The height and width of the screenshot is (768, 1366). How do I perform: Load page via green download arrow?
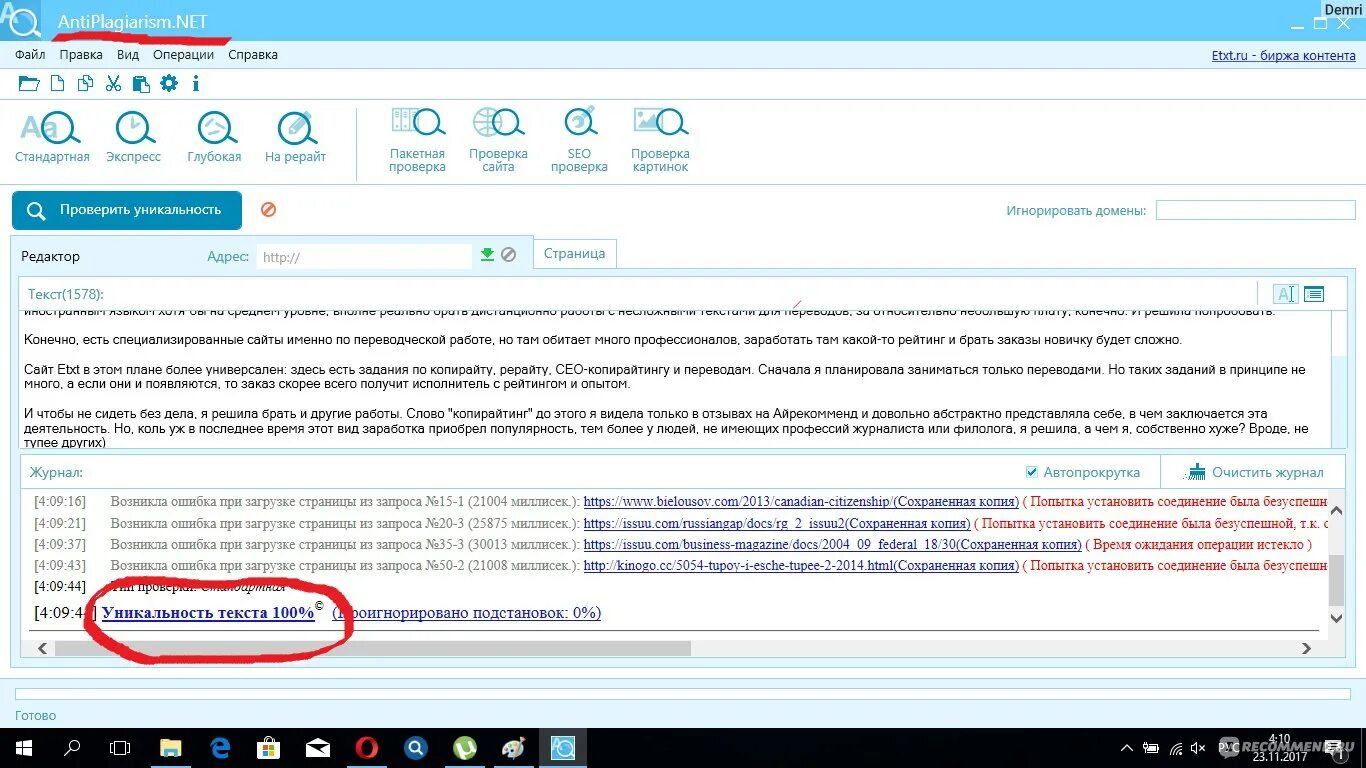coord(487,255)
